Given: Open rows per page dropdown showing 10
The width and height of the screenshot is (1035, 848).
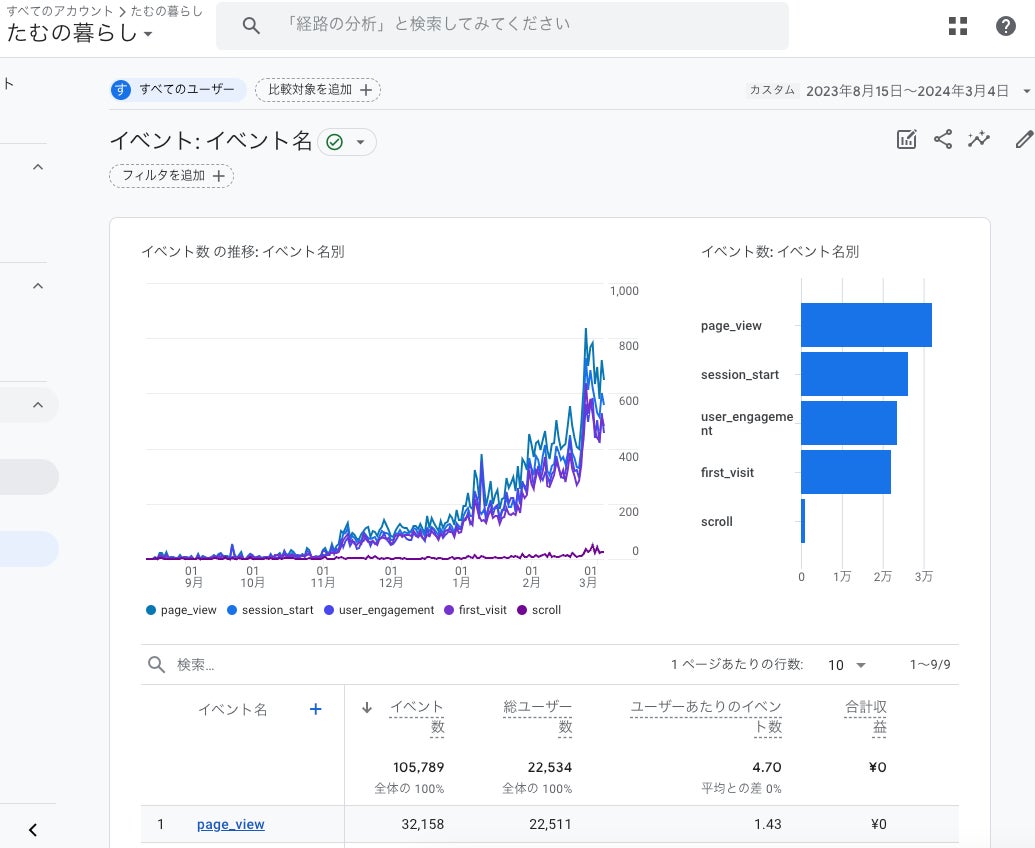Looking at the screenshot, I should (x=847, y=665).
